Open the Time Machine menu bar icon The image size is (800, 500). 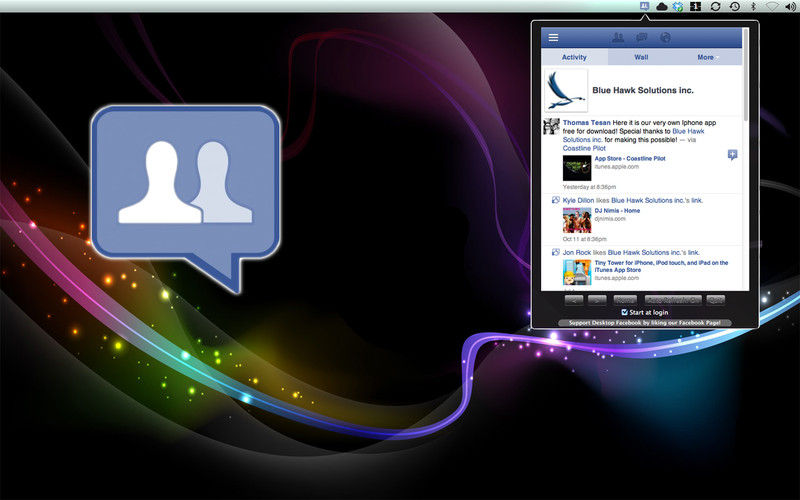[x=735, y=7]
